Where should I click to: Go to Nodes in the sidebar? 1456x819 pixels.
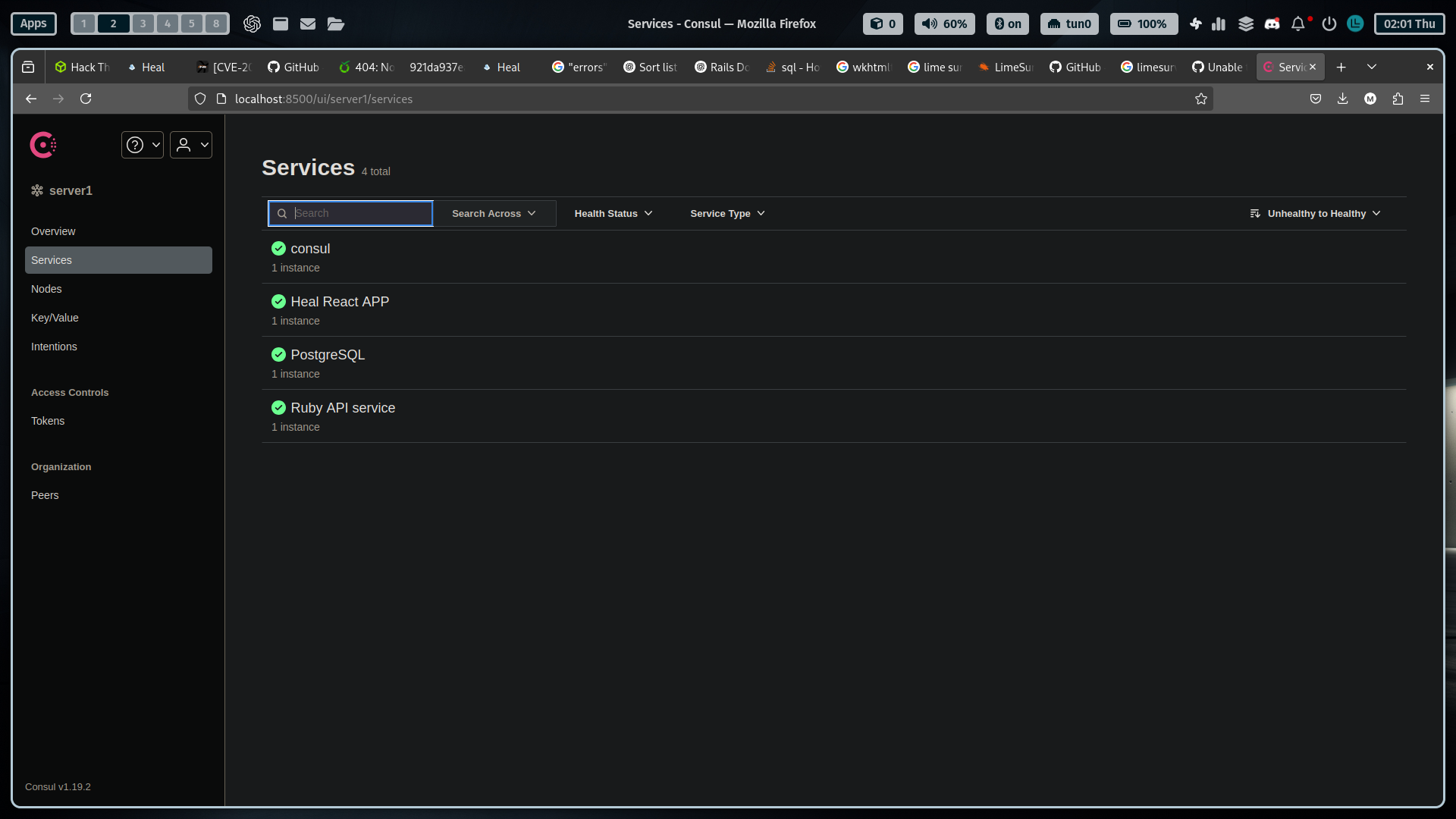(46, 289)
